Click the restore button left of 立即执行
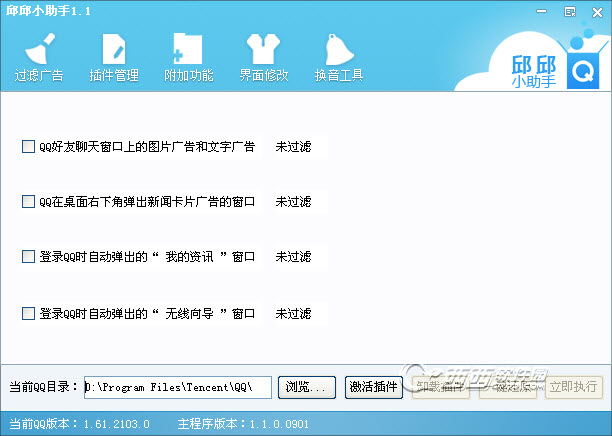Screen dimensions: 612x436 [507, 387]
